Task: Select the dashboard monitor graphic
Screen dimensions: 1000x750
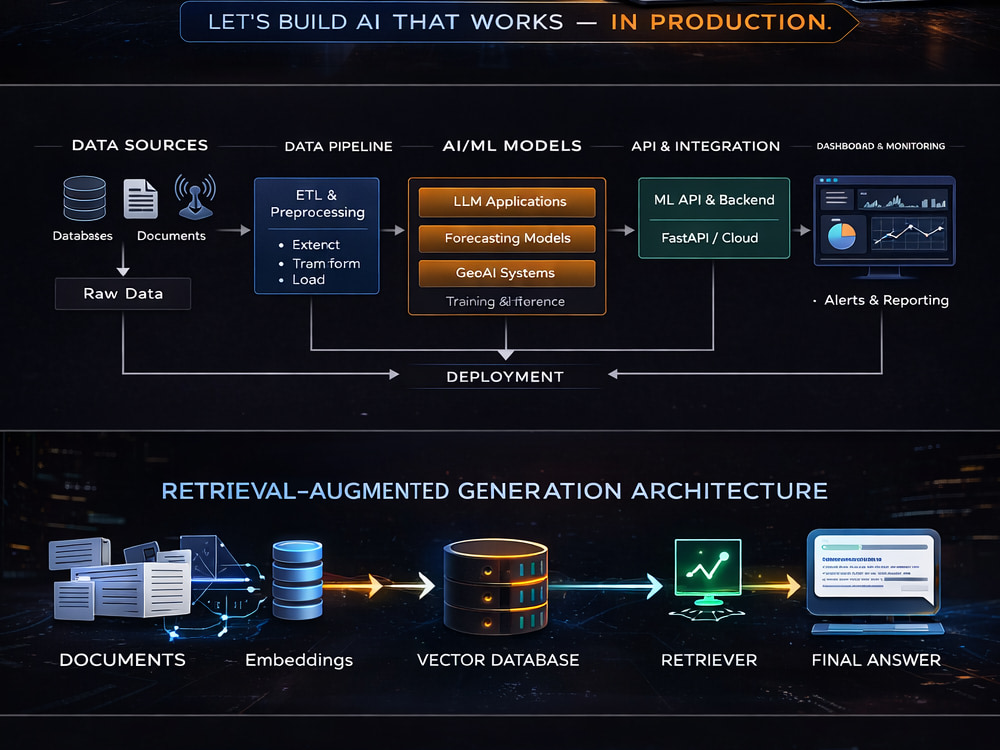Action: (885, 227)
